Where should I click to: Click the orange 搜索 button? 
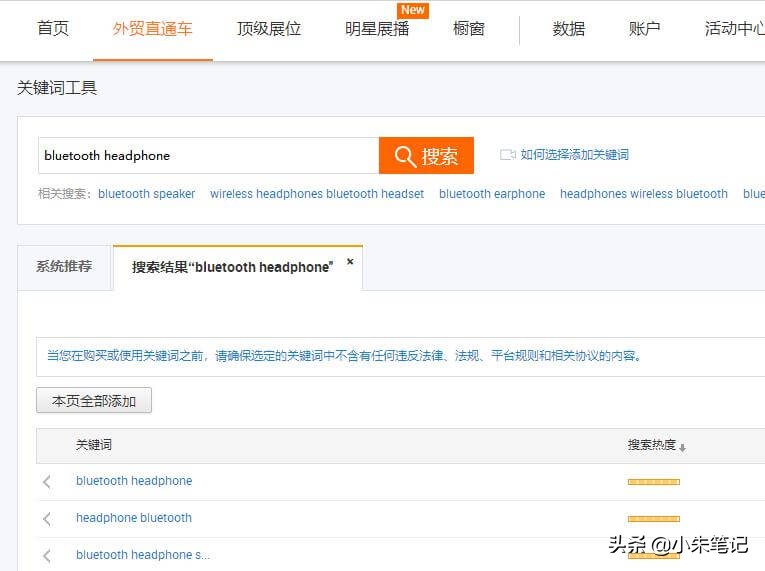point(426,155)
